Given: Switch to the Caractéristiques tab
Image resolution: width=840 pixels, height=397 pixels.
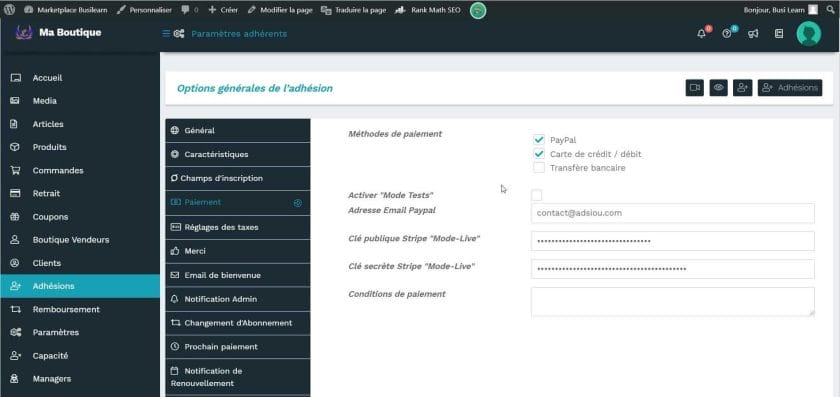Looking at the screenshot, I should pos(238,154).
